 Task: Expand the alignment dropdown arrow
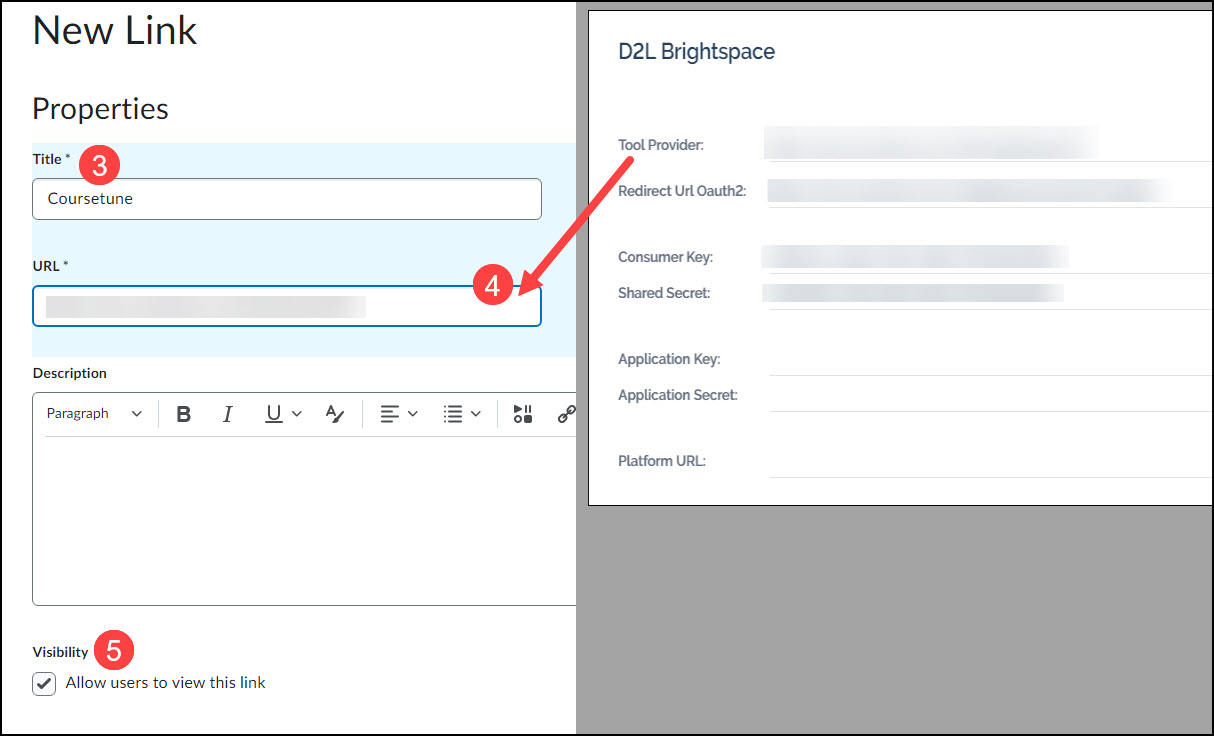(412, 414)
